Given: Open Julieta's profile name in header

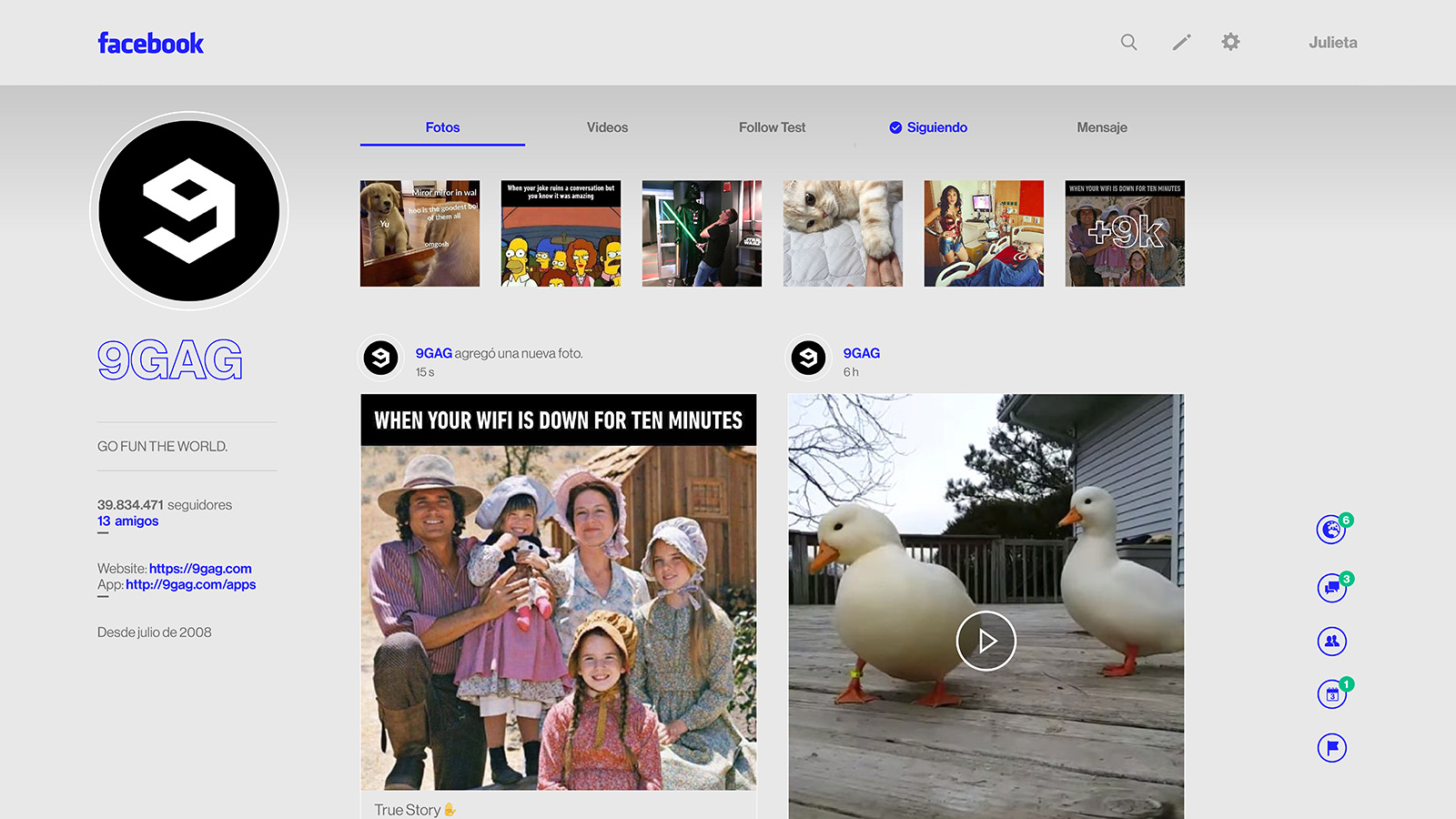Looking at the screenshot, I should pos(1332,43).
